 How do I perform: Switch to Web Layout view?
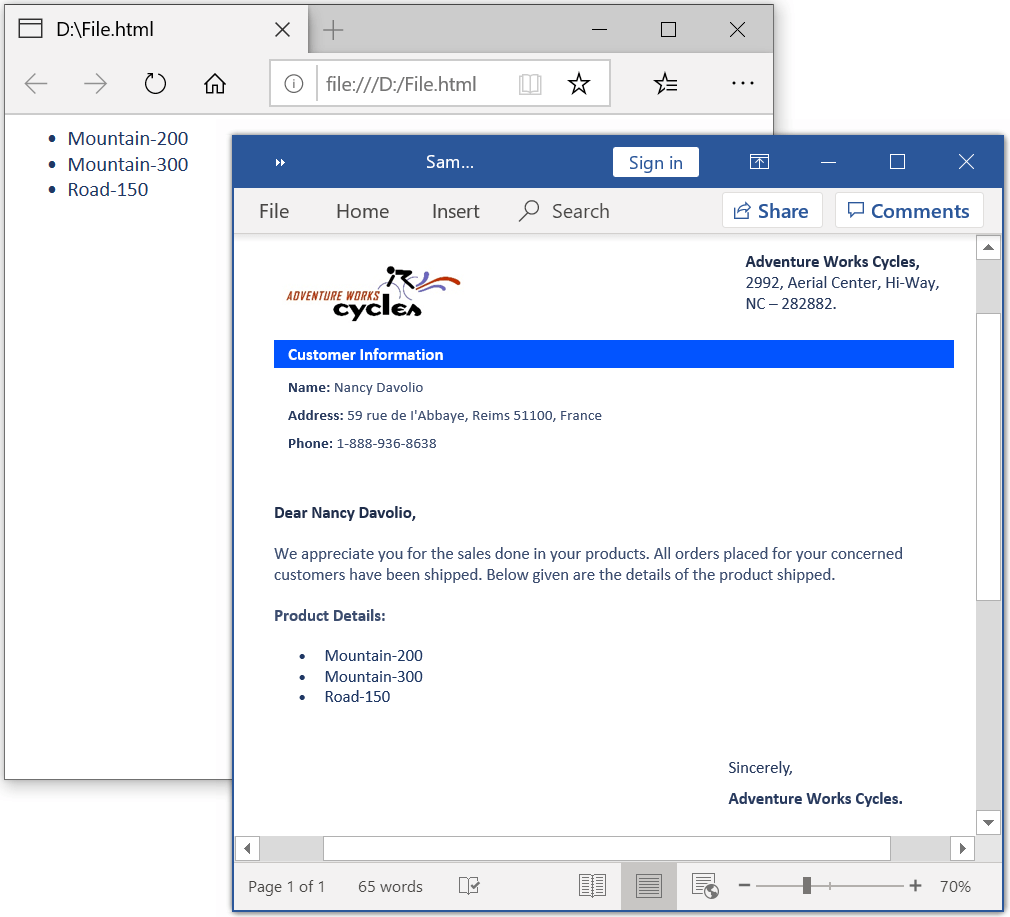(705, 886)
